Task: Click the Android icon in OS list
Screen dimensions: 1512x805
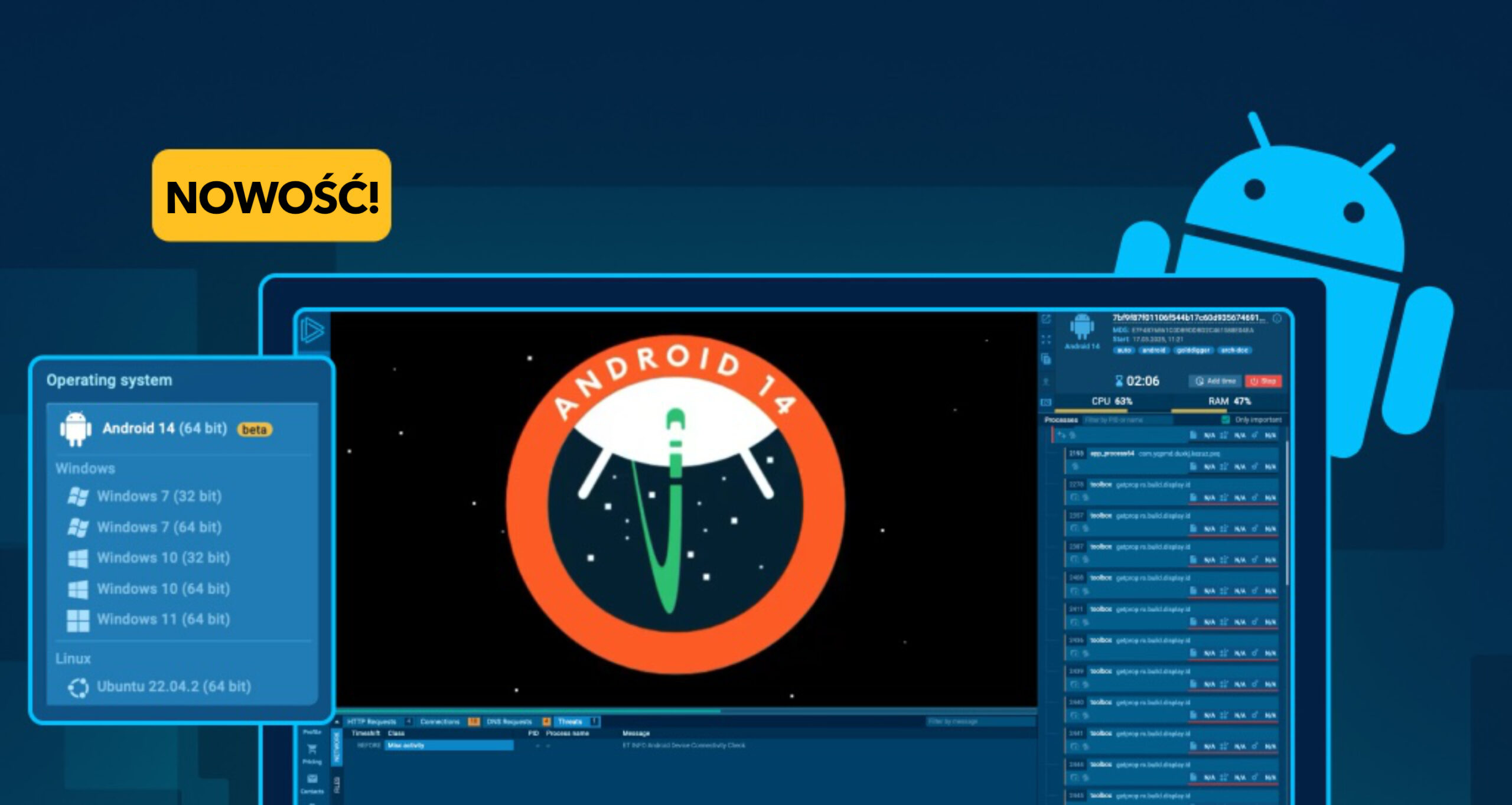Action: click(x=76, y=429)
